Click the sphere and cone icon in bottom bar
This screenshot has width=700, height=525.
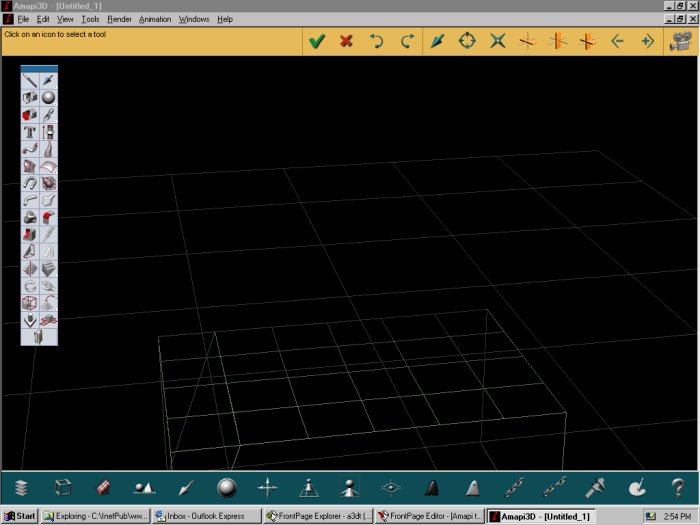(144, 488)
